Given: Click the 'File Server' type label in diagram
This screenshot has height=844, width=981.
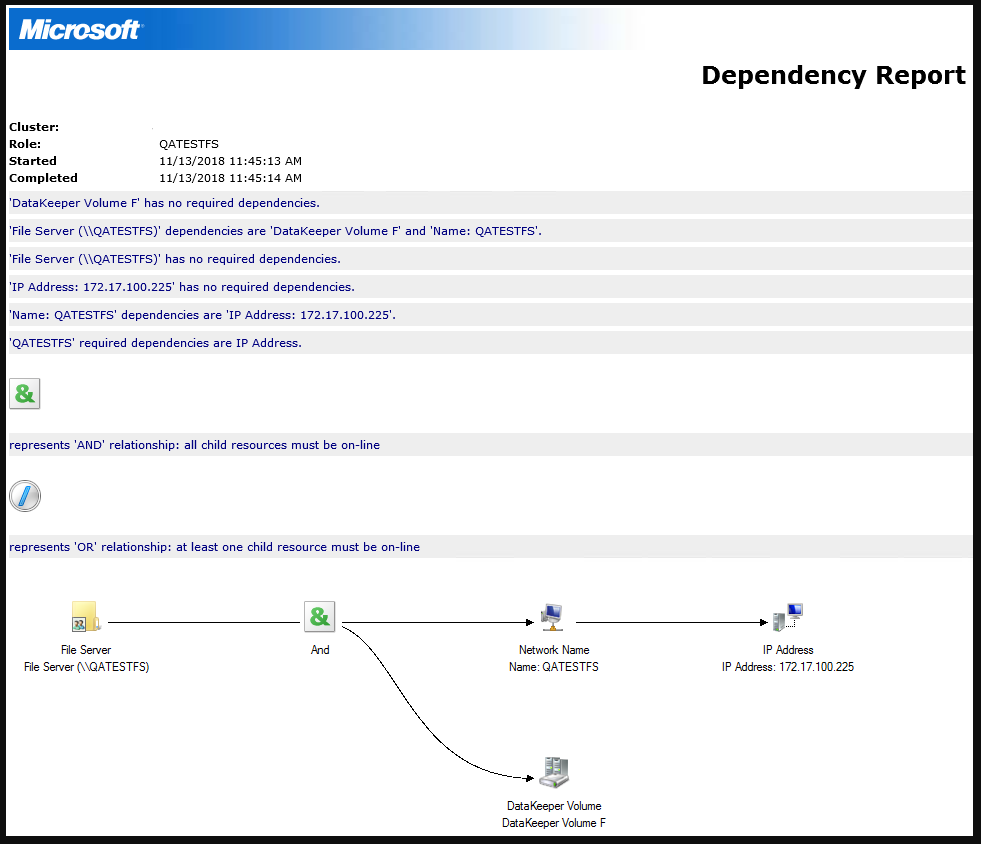Looking at the screenshot, I should 86,650.
